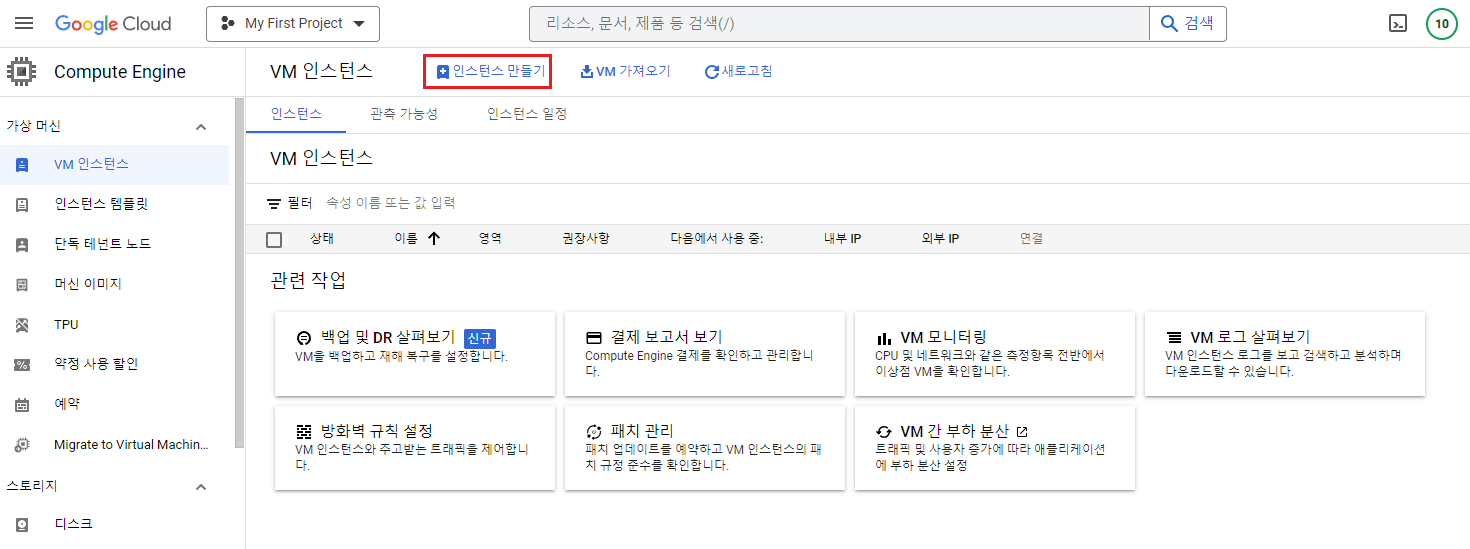The width and height of the screenshot is (1470, 549).
Task: Click the sidebar vertical scrollbar
Action: [239, 272]
